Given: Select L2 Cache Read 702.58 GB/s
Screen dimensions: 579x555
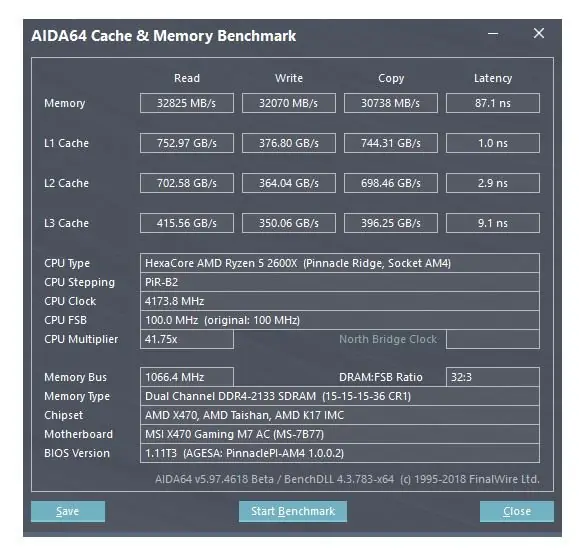Looking at the screenshot, I should 187,183.
